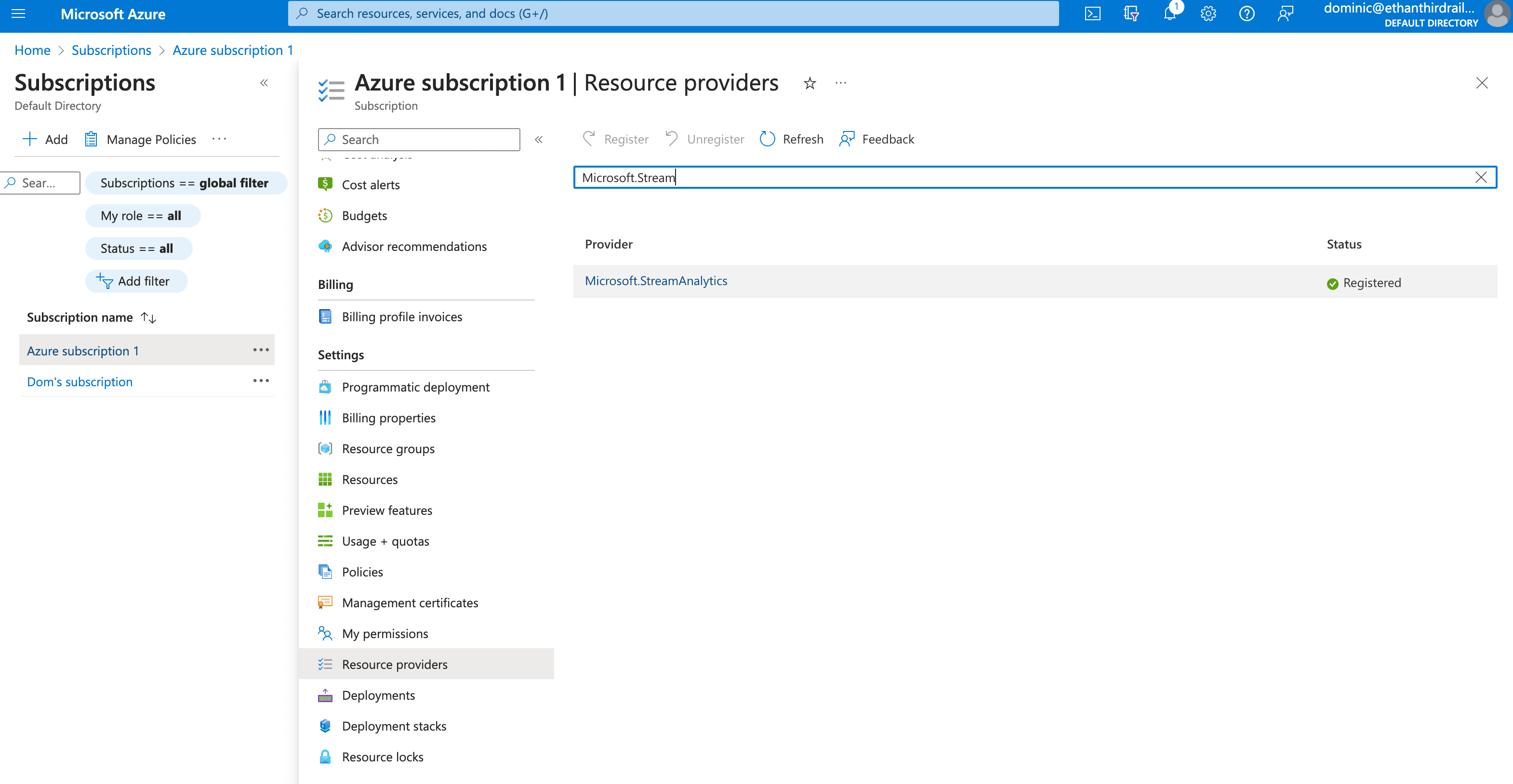View notifications bell
The image size is (1513, 784).
[1169, 13]
